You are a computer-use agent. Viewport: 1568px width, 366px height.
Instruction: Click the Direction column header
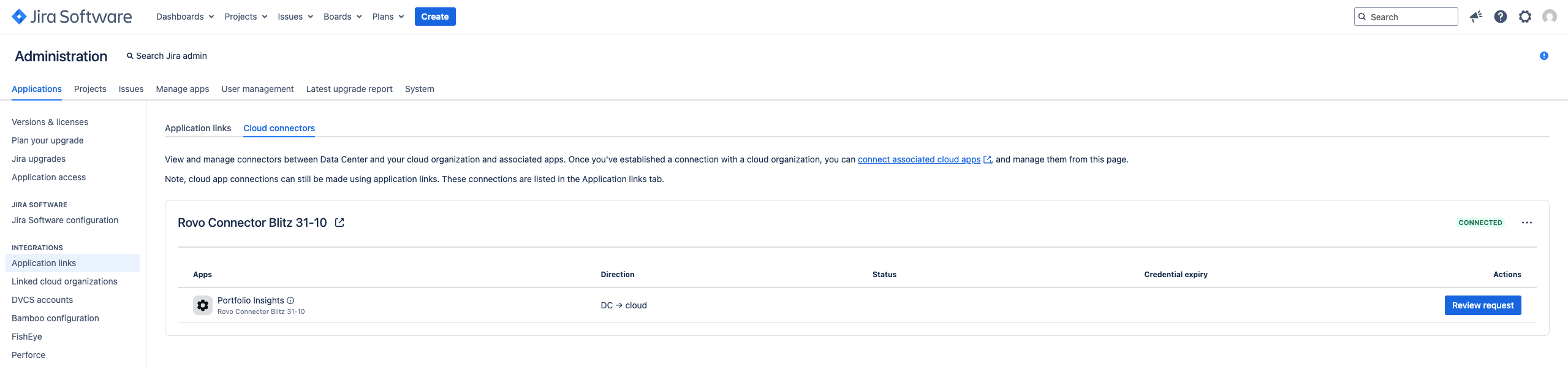click(618, 275)
